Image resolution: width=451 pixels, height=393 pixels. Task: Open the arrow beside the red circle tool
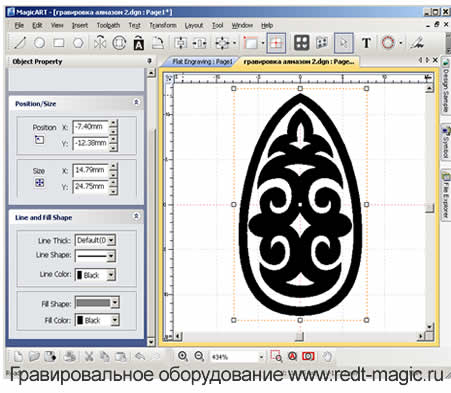click(401, 43)
